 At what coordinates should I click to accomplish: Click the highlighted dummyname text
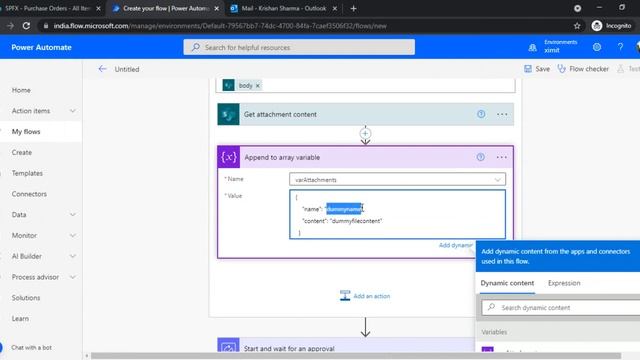[344, 209]
